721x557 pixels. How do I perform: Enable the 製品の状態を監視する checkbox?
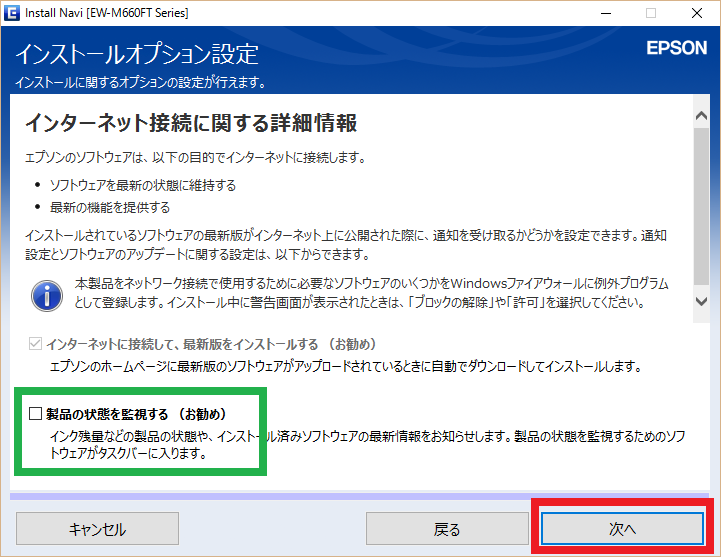pos(36,414)
